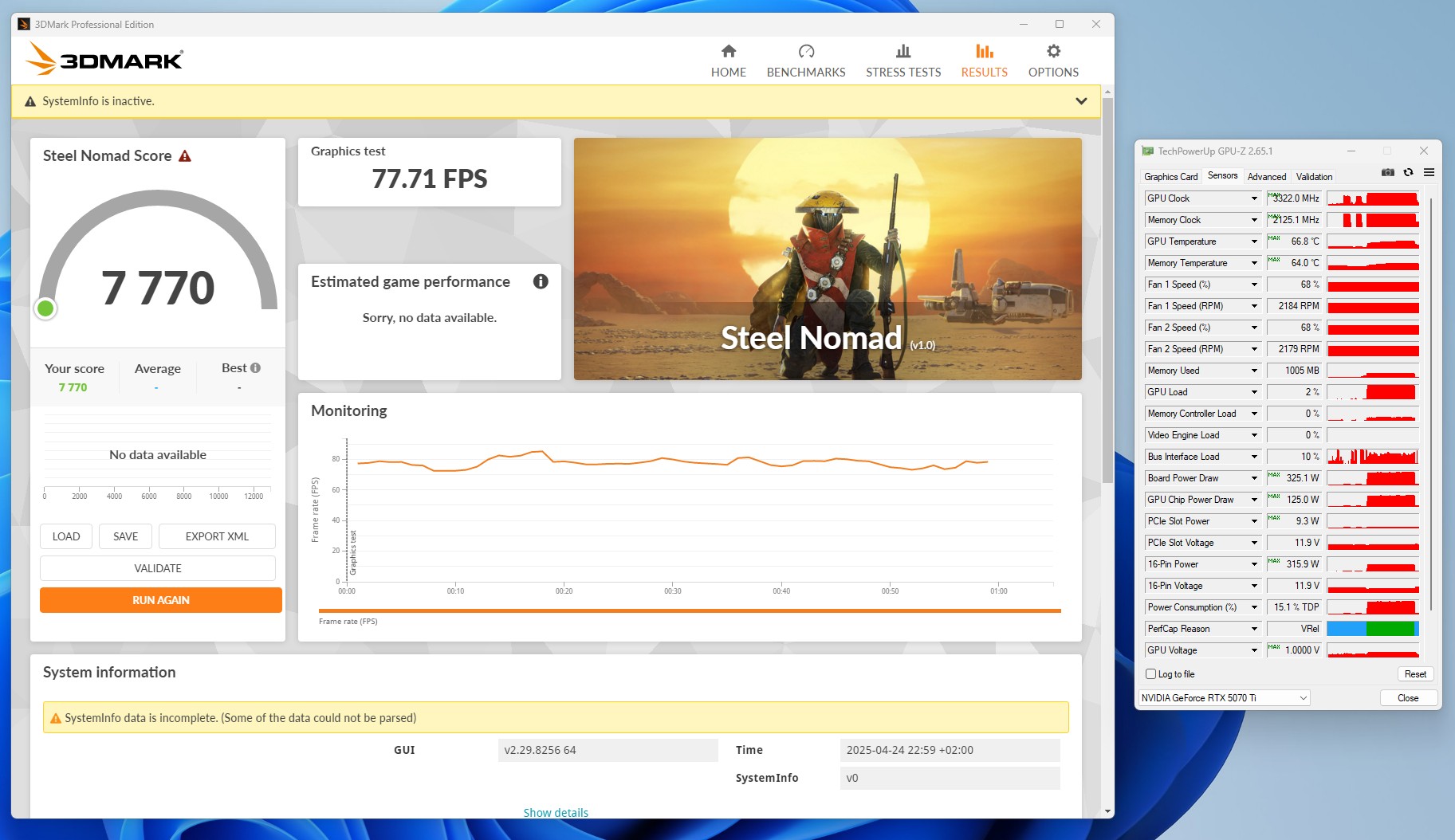Enable the Log to file checkbox

click(1150, 674)
